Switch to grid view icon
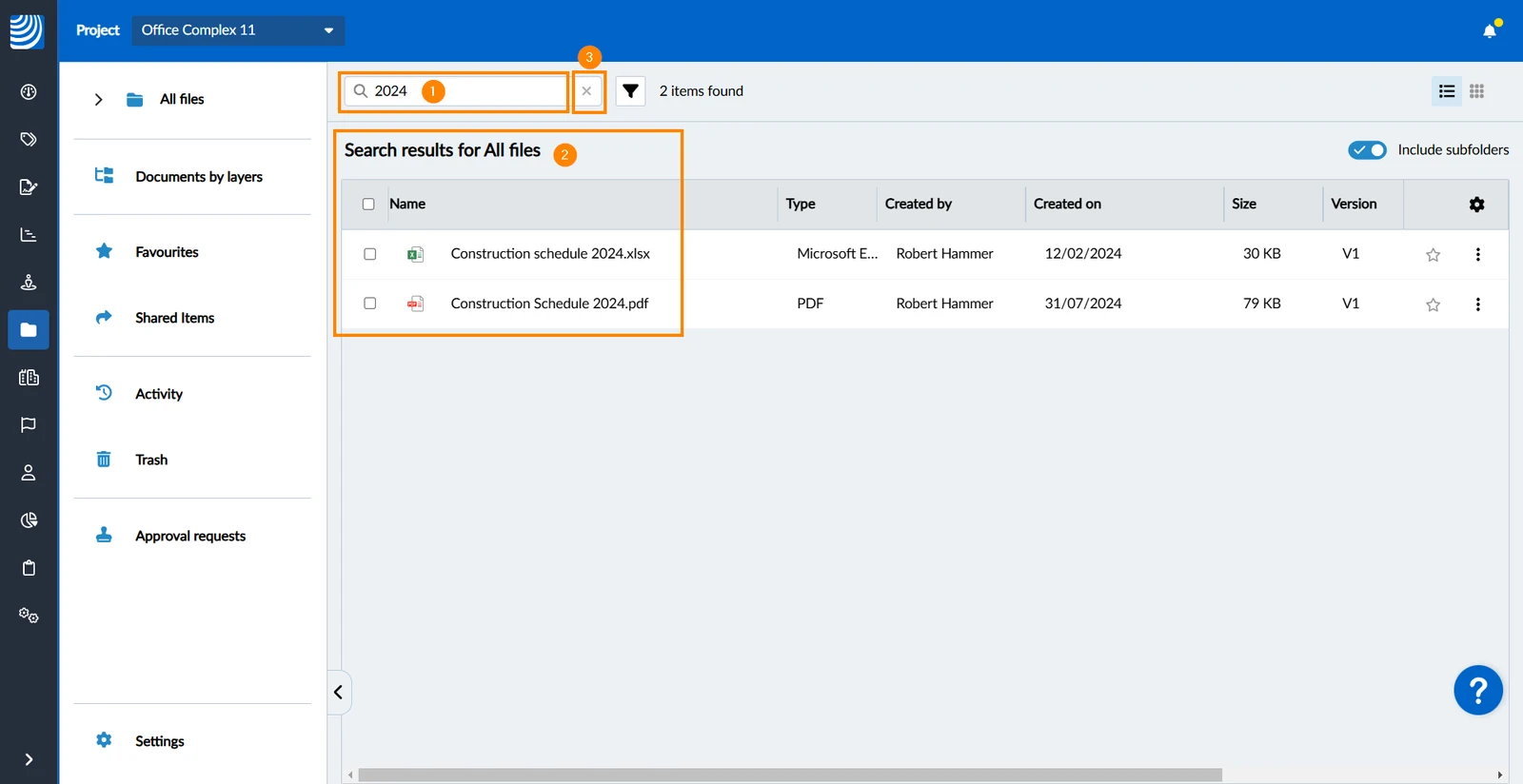 pyautogui.click(x=1476, y=91)
